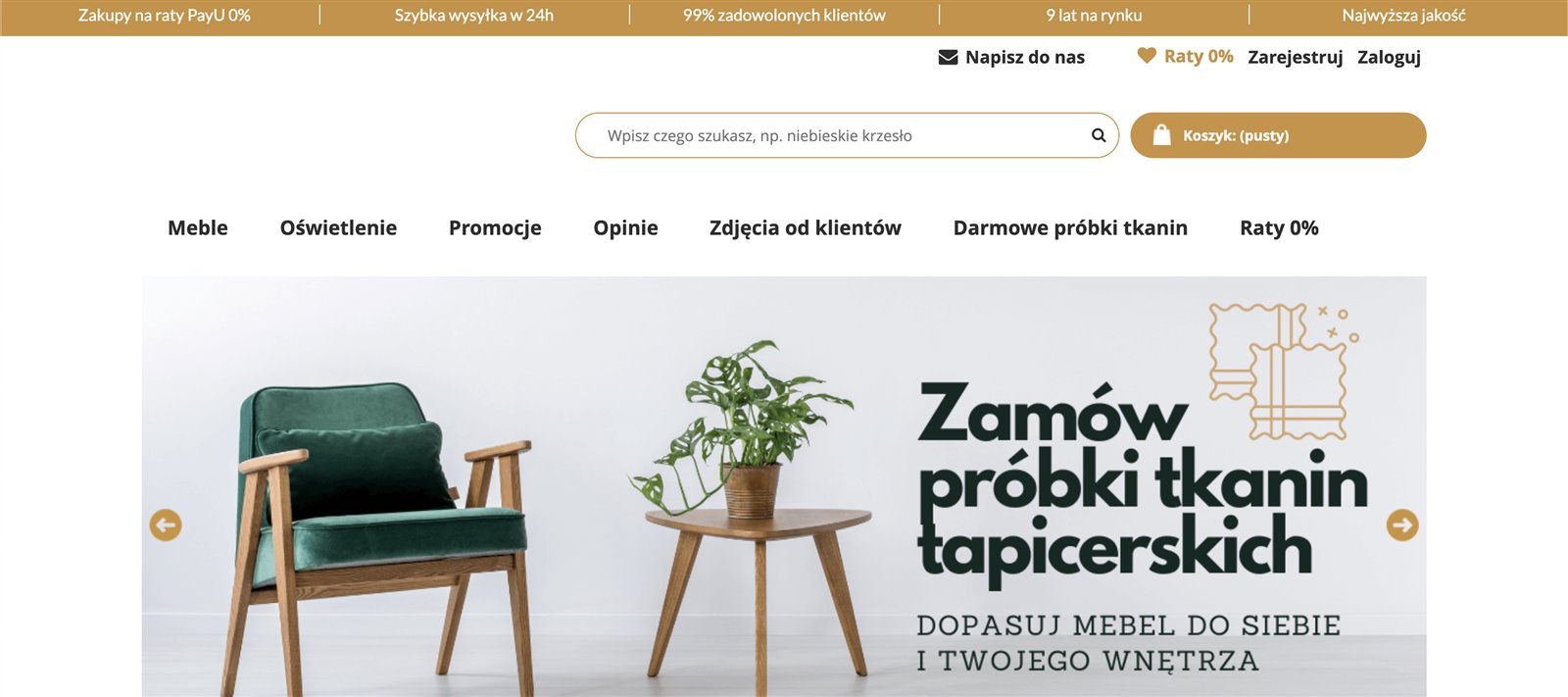
Task: Click the Zaloguj link
Action: pyautogui.click(x=1389, y=57)
